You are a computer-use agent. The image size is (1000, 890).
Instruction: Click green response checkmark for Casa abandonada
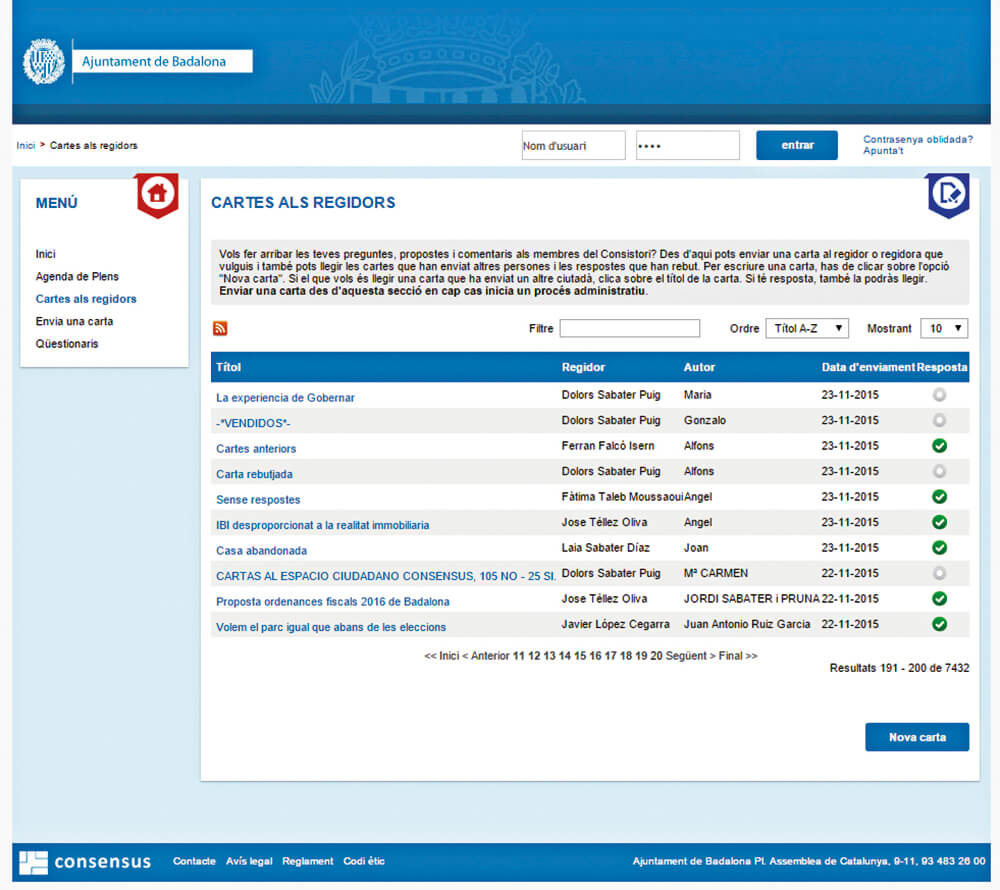939,548
